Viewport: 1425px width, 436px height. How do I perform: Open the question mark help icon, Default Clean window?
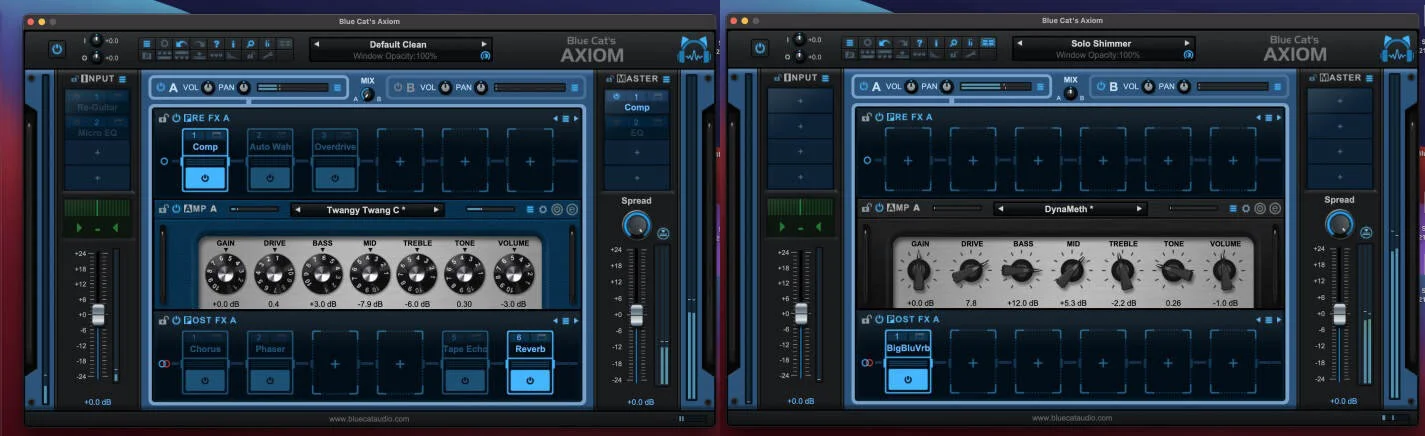pyautogui.click(x=216, y=44)
